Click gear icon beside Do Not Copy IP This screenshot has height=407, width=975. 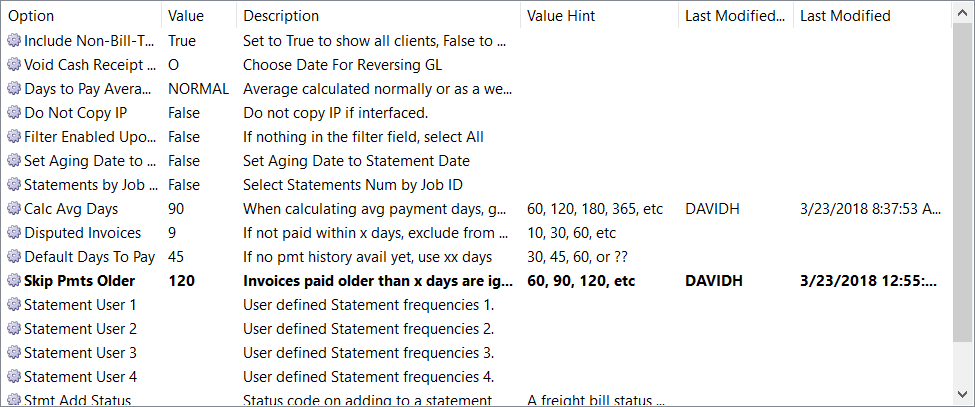point(14,113)
